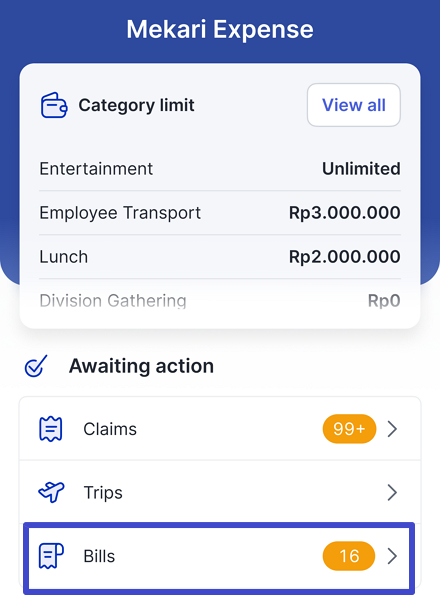Screen dimensions: 440x604
Task: Click the faded Division Gathering row
Action: [220, 300]
